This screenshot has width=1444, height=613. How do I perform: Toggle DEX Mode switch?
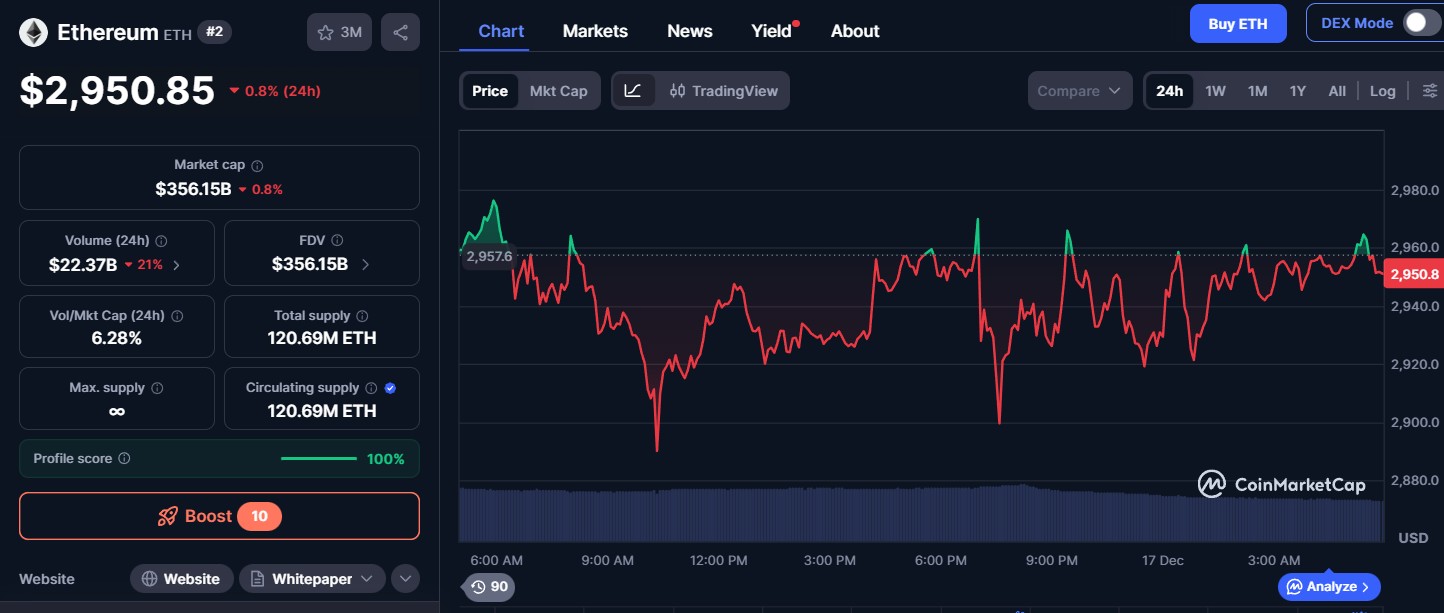(1423, 22)
